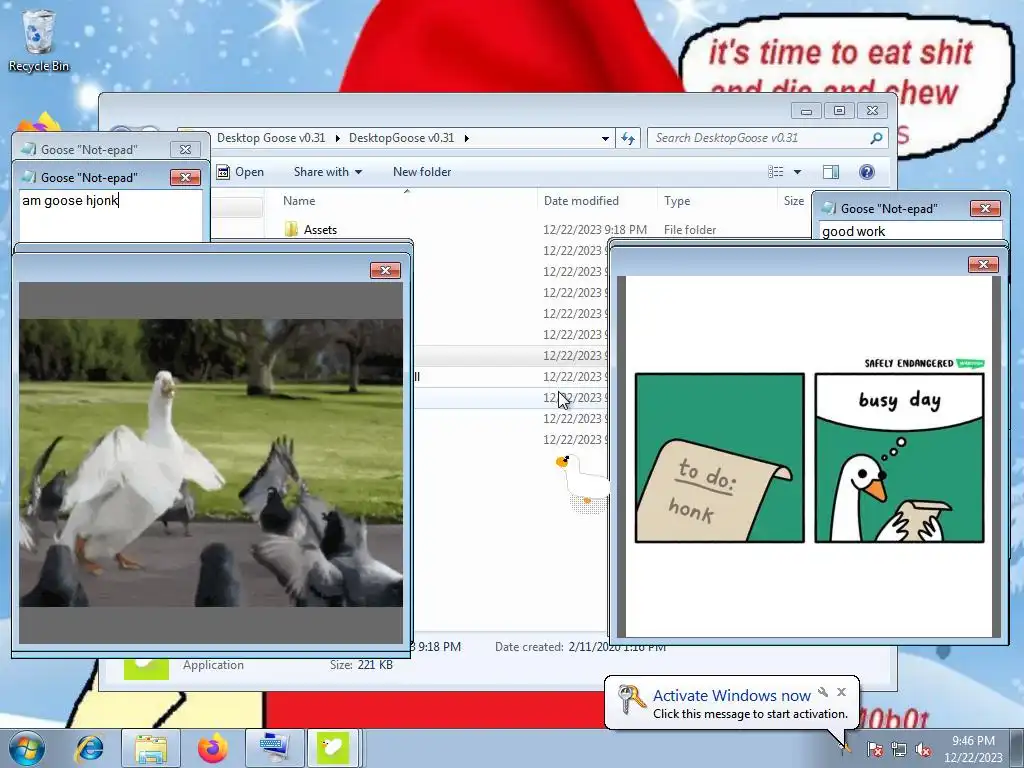Expand the arrow after DesktopGoose v0.31 breadcrumb
The width and height of the screenshot is (1024, 768).
(466, 138)
